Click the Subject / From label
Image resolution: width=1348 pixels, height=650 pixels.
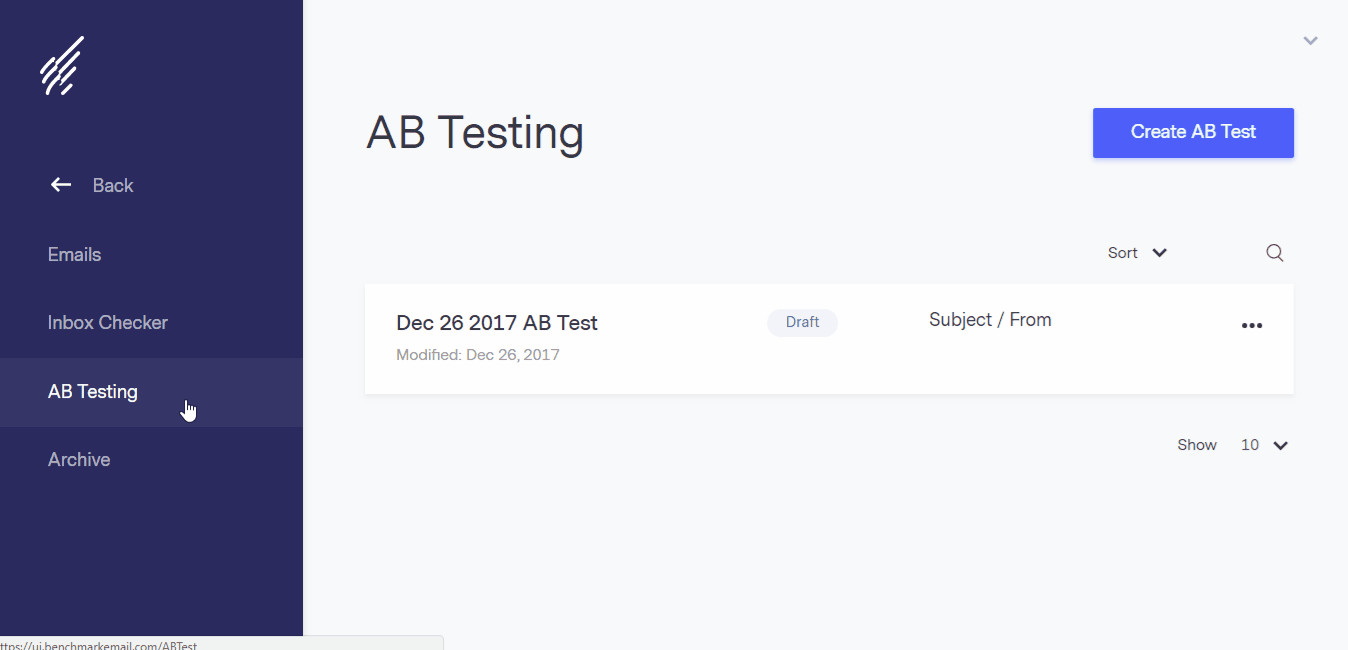pos(990,319)
